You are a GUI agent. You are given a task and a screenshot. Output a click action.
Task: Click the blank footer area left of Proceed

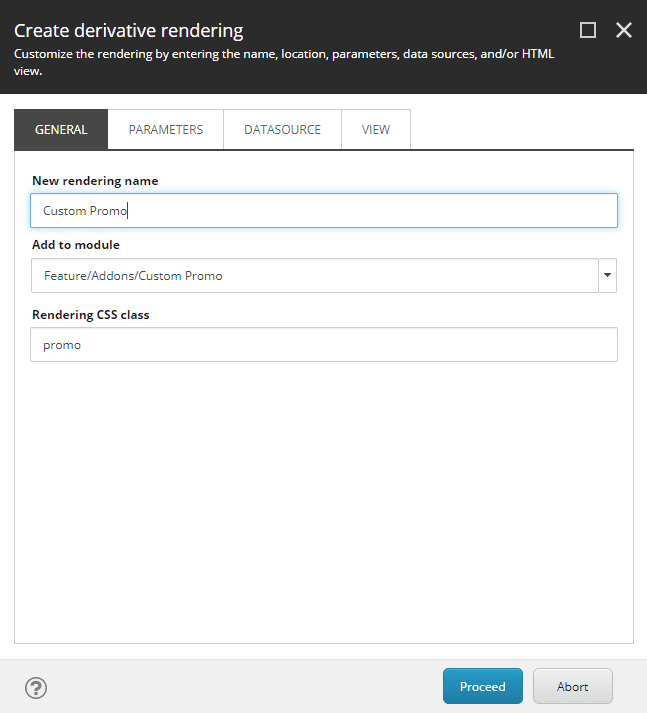click(240, 687)
